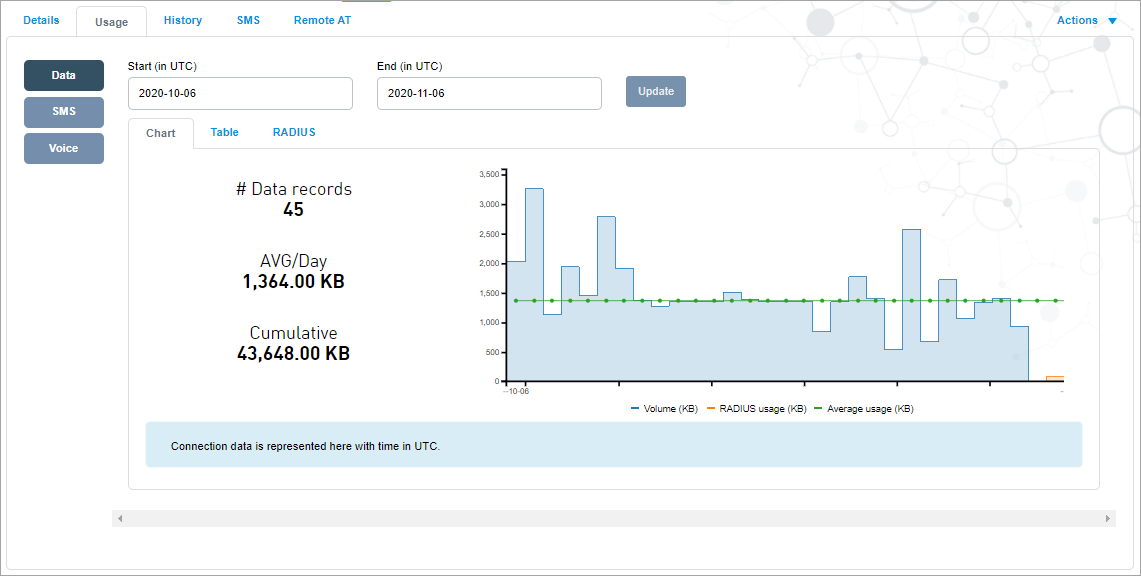
Task: Open the Details tab
Action: pos(41,20)
